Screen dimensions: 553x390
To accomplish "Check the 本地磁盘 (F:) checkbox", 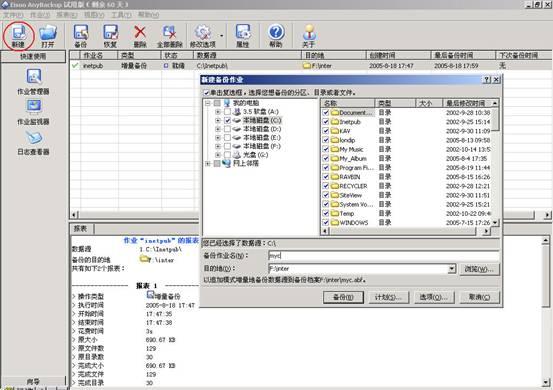I will (227, 146).
